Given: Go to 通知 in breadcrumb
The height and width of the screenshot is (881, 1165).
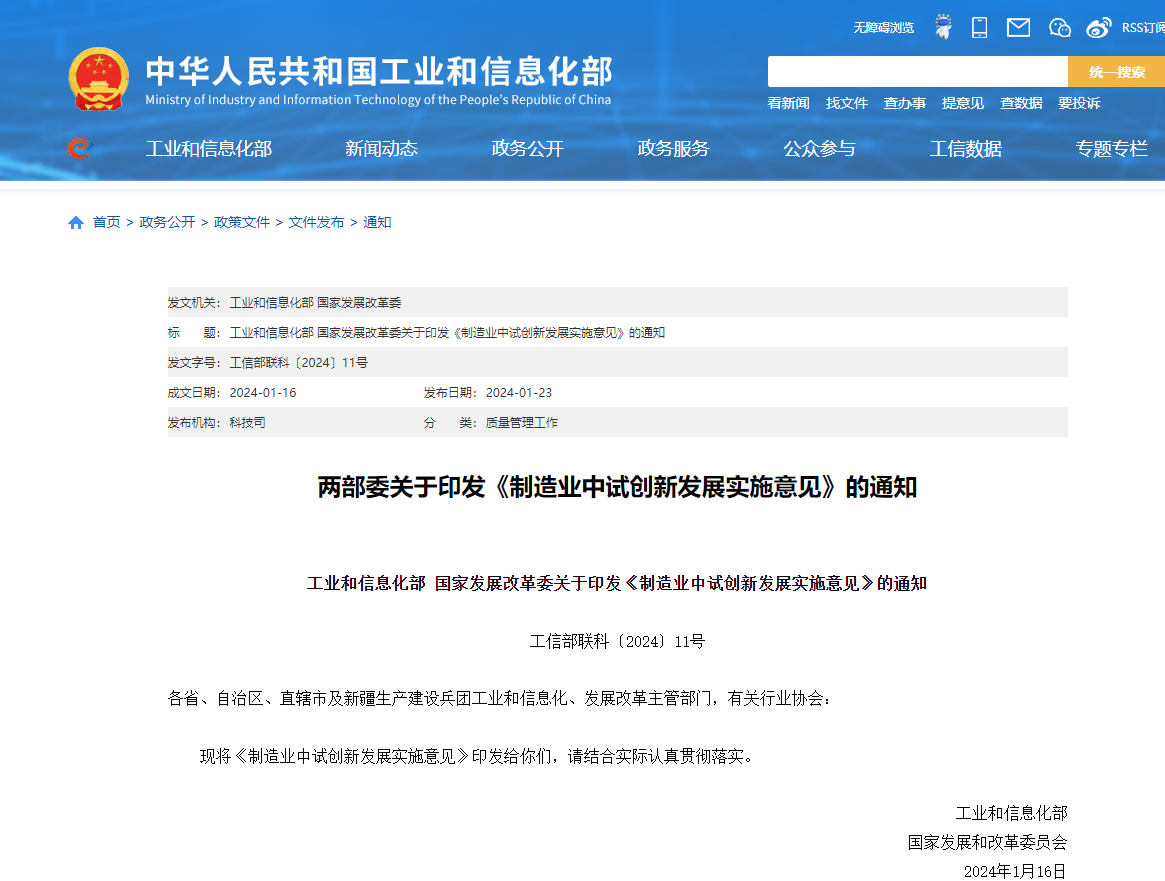Looking at the screenshot, I should pyautogui.click(x=377, y=222).
